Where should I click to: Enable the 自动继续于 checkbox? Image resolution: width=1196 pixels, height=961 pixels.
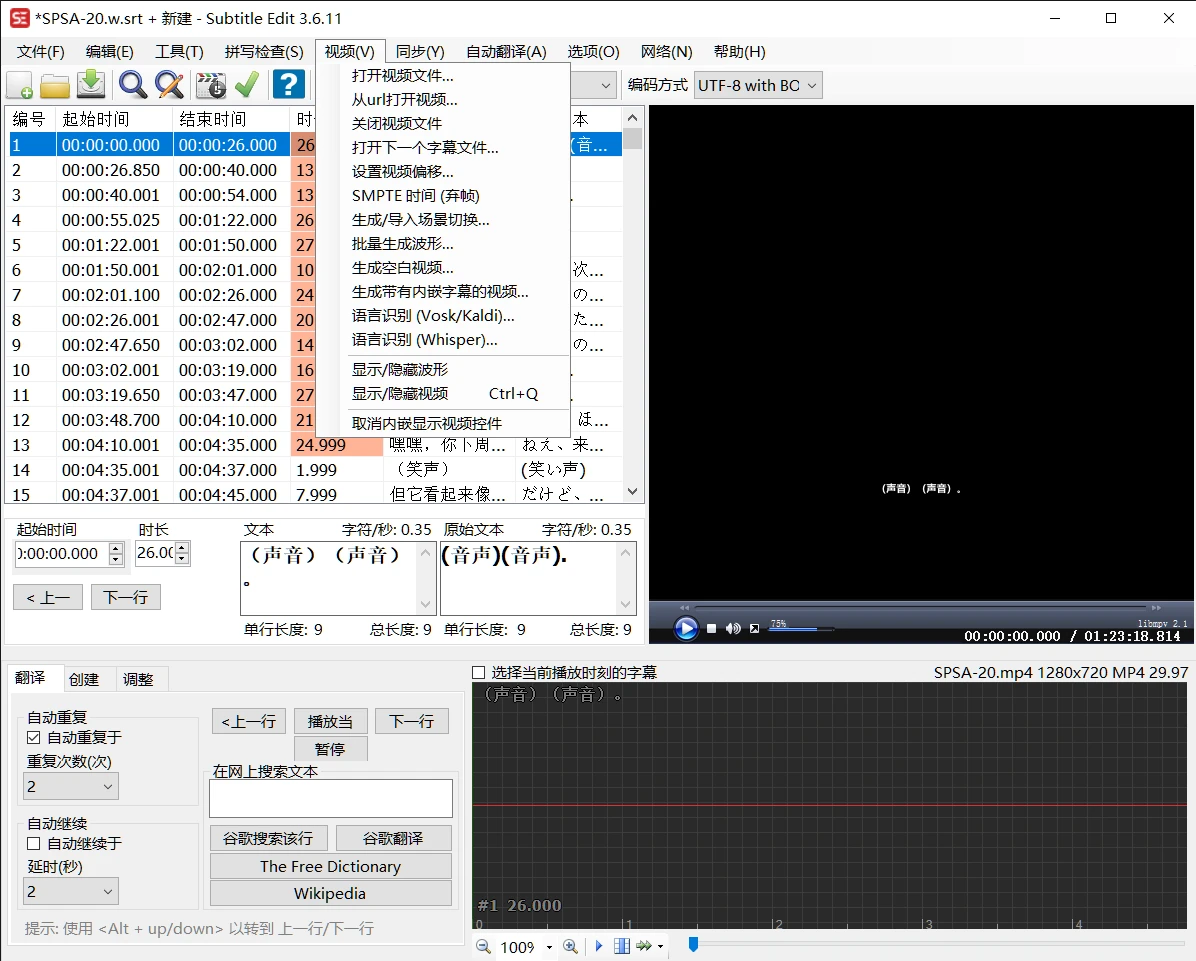[x=34, y=843]
